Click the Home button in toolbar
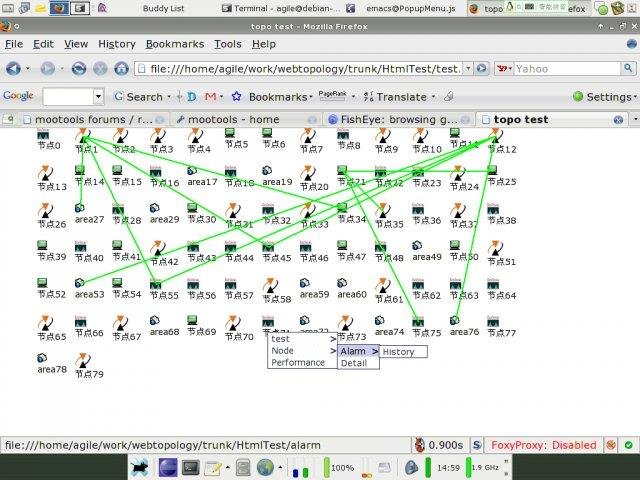Viewport: 640px width, 480px height. click(121, 68)
